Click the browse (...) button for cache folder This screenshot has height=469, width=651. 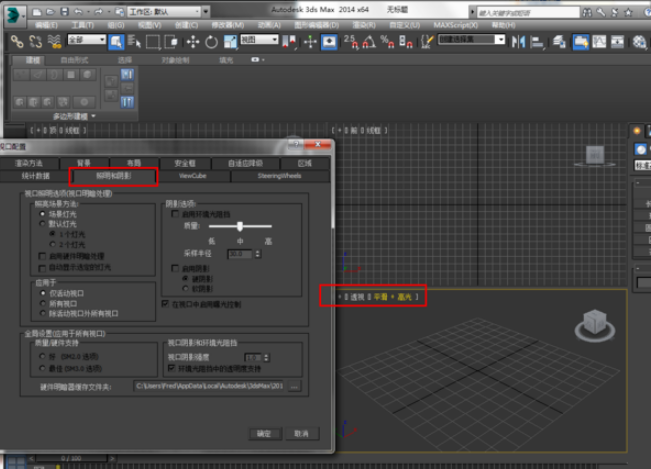pyautogui.click(x=294, y=386)
